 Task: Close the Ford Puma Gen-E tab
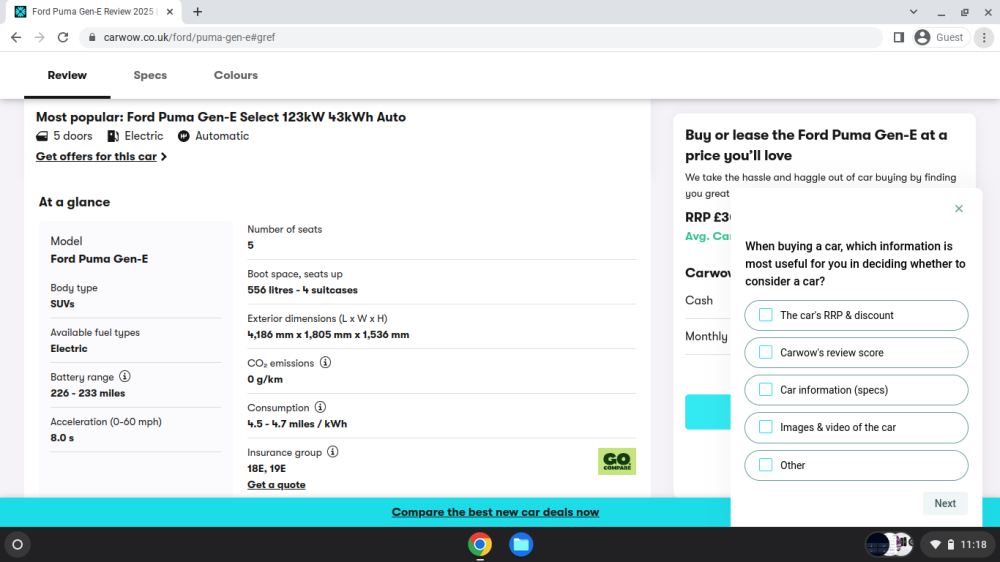tap(170, 11)
